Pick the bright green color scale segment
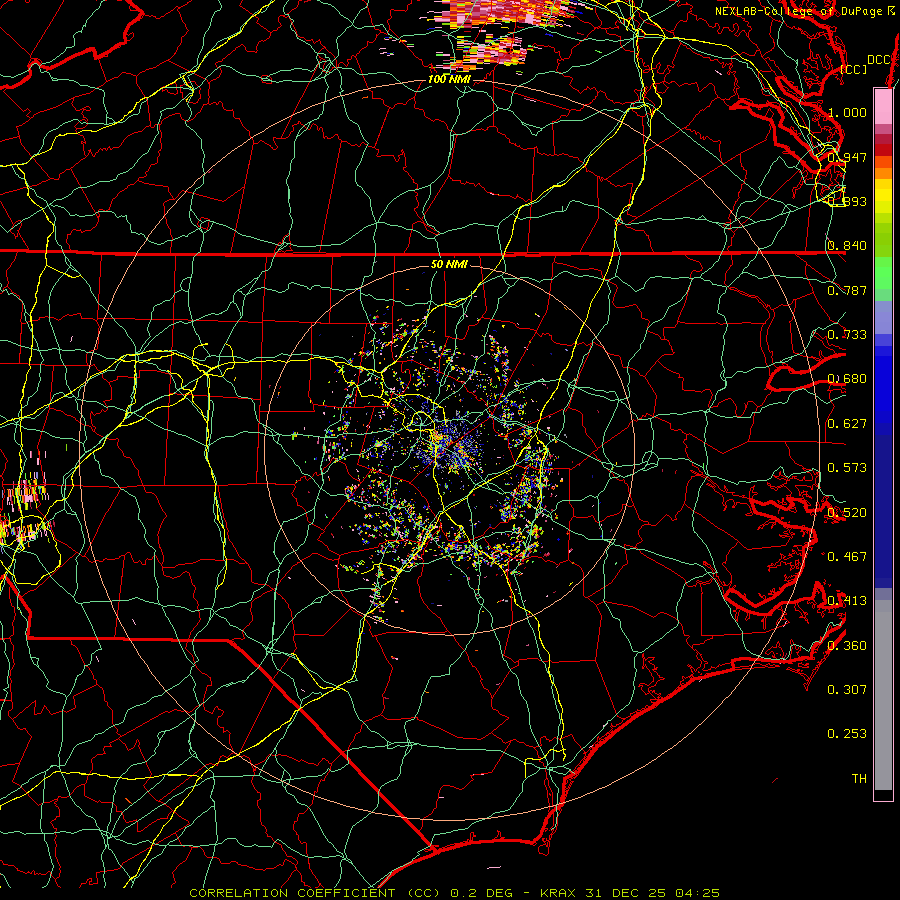Image resolution: width=900 pixels, height=900 pixels. click(x=883, y=273)
